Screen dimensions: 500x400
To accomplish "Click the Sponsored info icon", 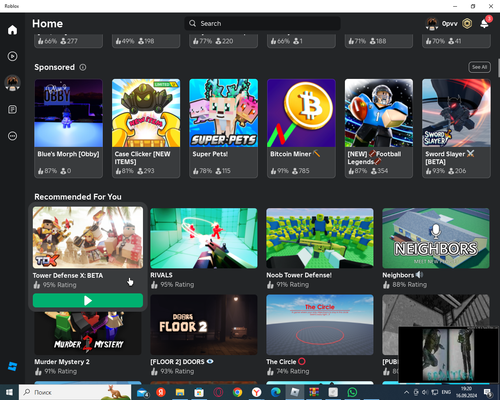I will point(83,67).
